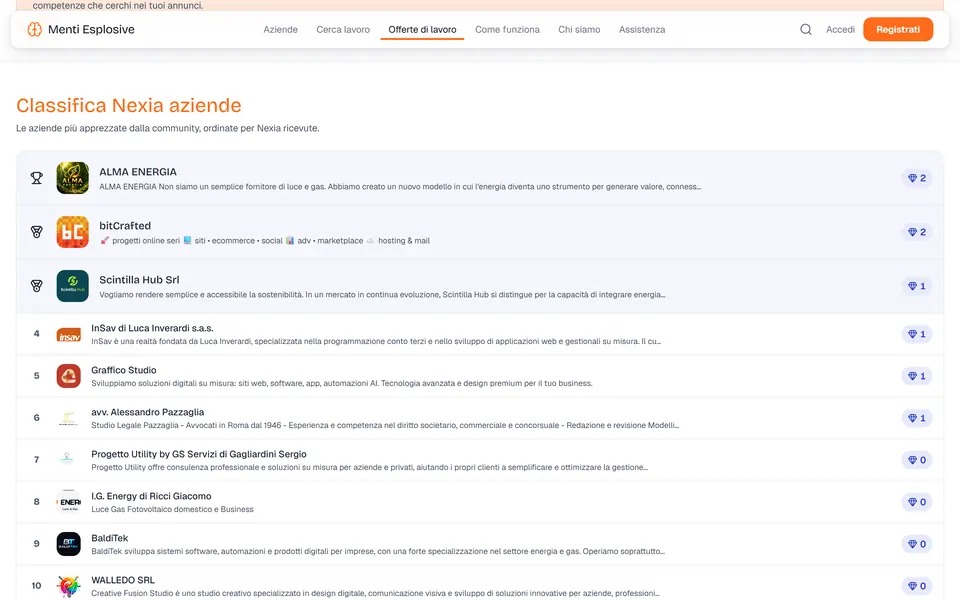Open the Assistenza navigation link
Screen dimensions: 960x600
click(642, 29)
